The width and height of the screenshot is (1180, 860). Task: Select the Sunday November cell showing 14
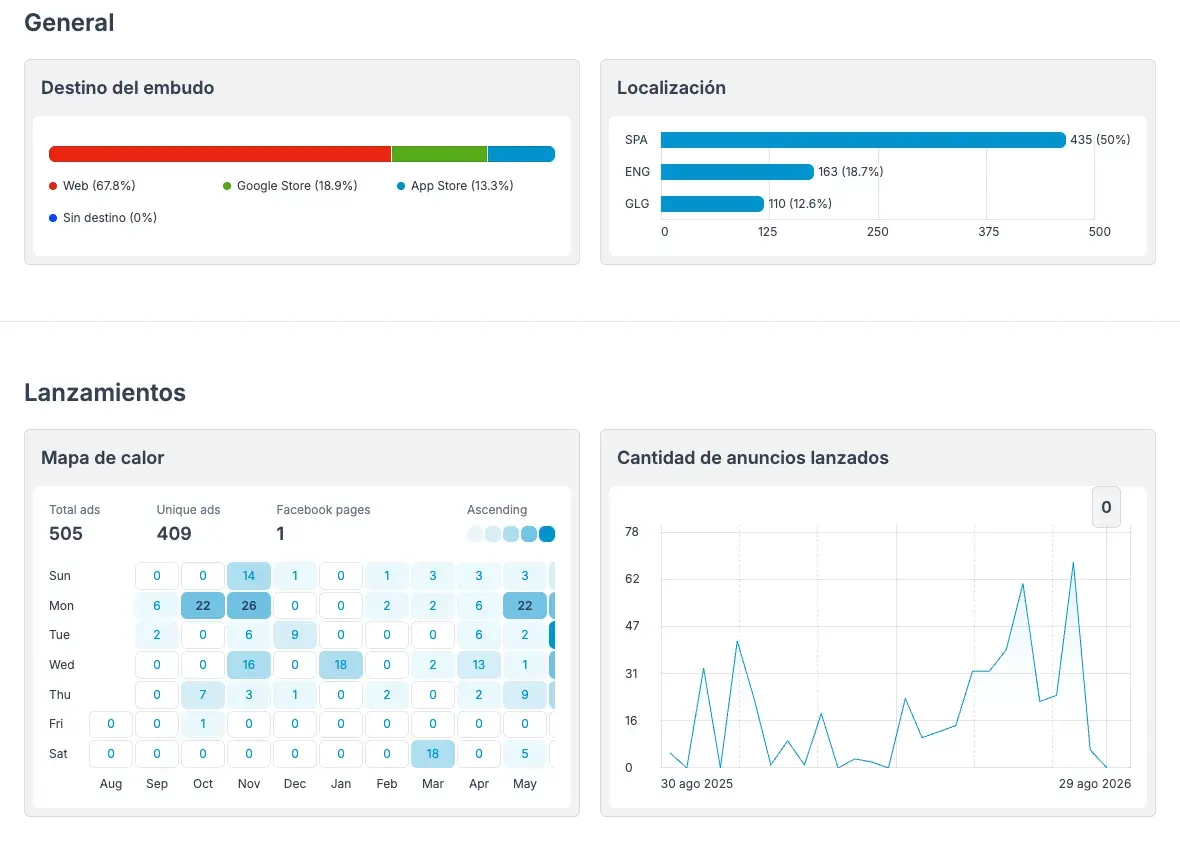click(248, 576)
